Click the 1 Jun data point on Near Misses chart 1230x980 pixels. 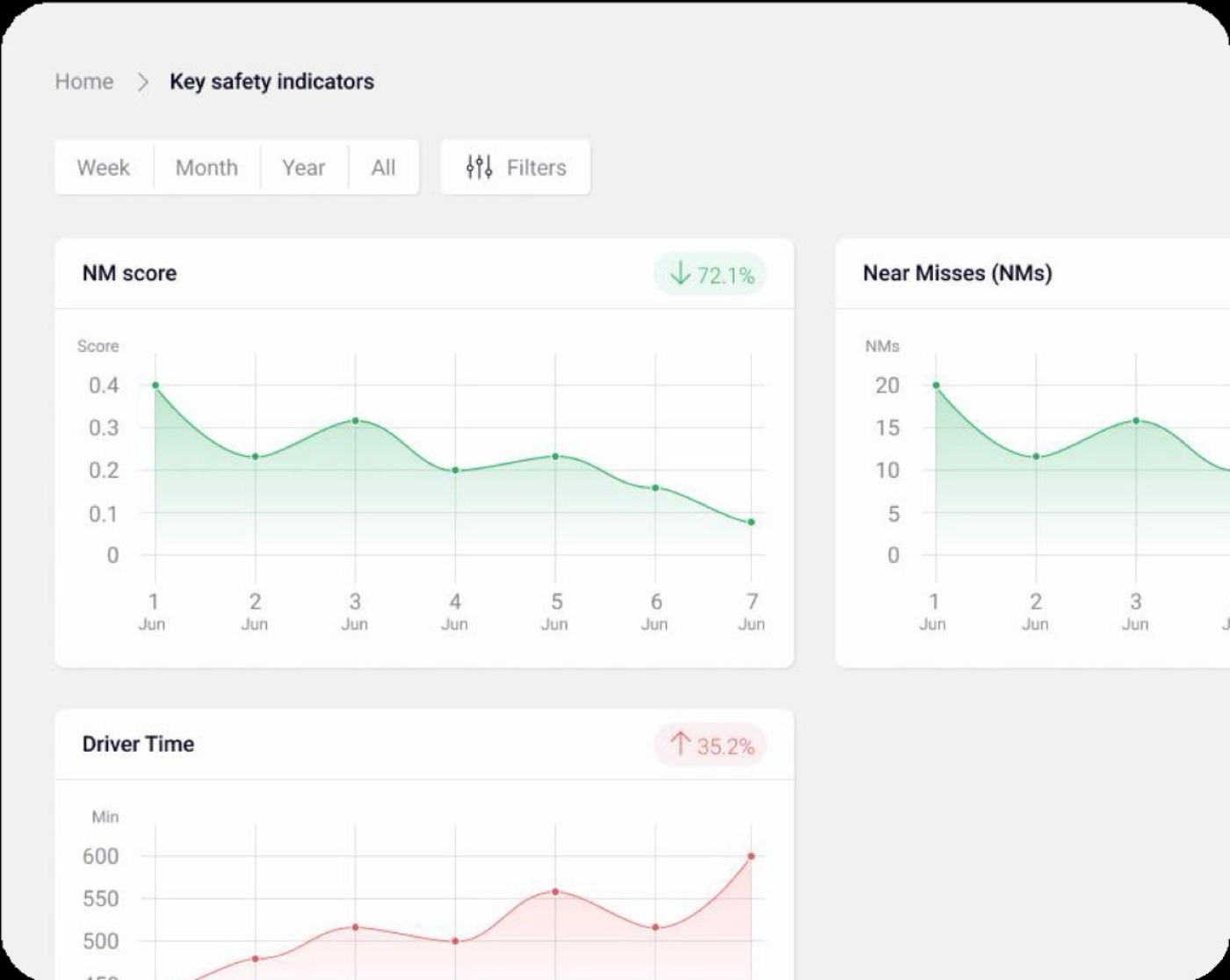(x=936, y=386)
